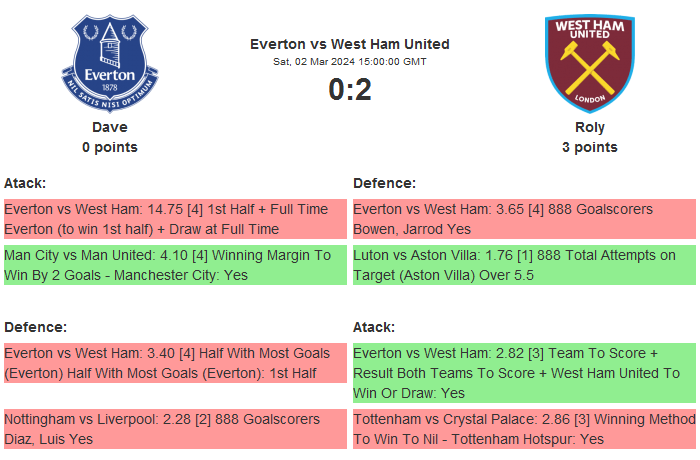Click Roly's 3 points label
This screenshot has height=460, width=700.
tap(589, 147)
